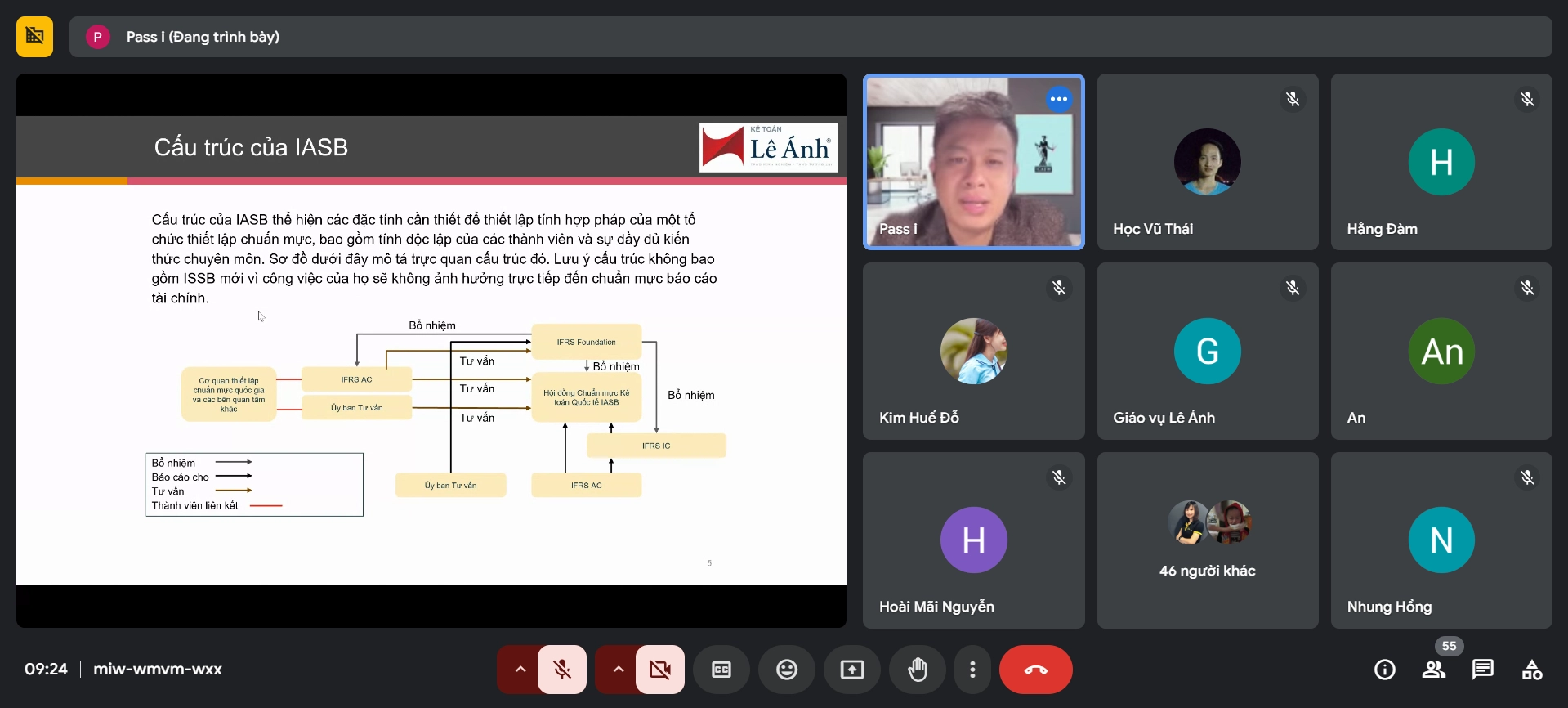Click the presentation-off icon at top left

click(34, 37)
